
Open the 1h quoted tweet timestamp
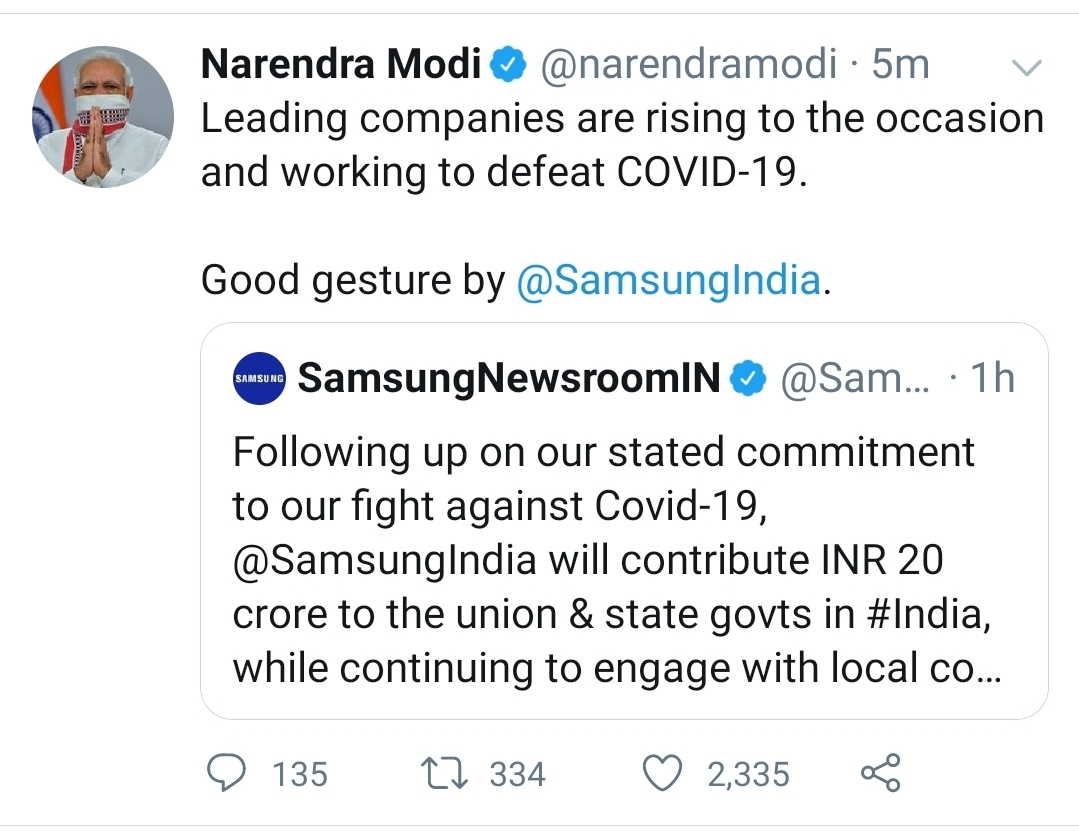pos(992,378)
